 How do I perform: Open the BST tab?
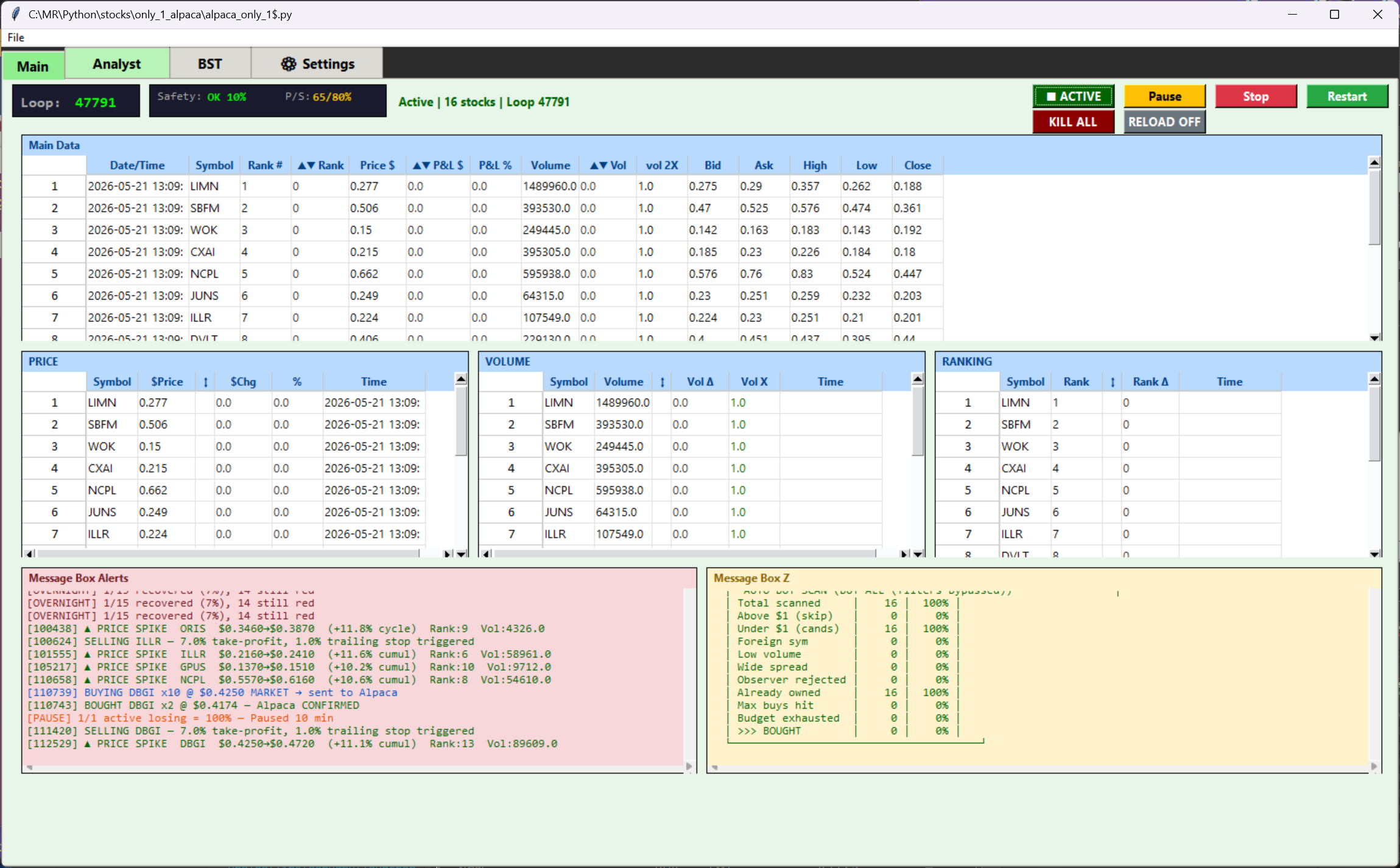(x=209, y=64)
